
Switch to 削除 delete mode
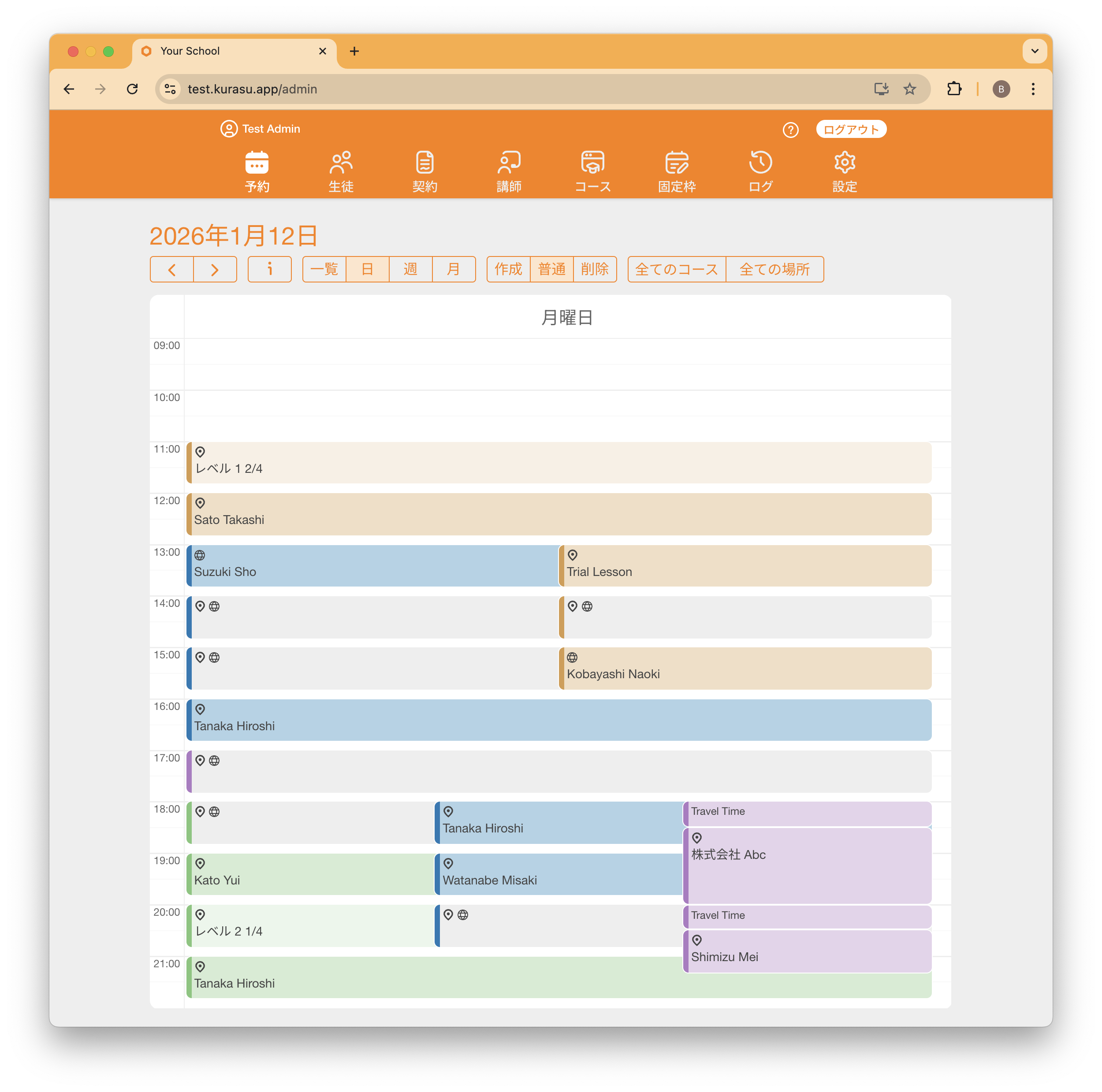tap(594, 269)
